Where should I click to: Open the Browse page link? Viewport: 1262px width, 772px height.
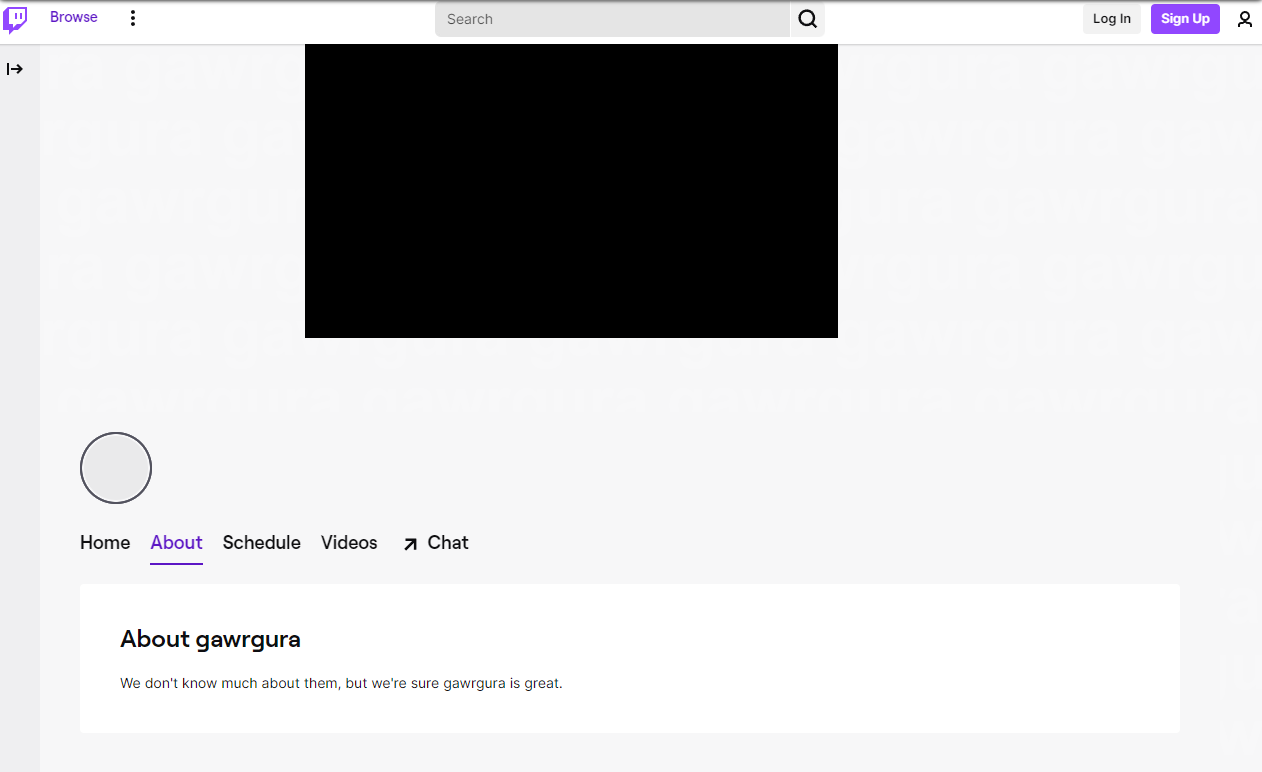point(74,17)
